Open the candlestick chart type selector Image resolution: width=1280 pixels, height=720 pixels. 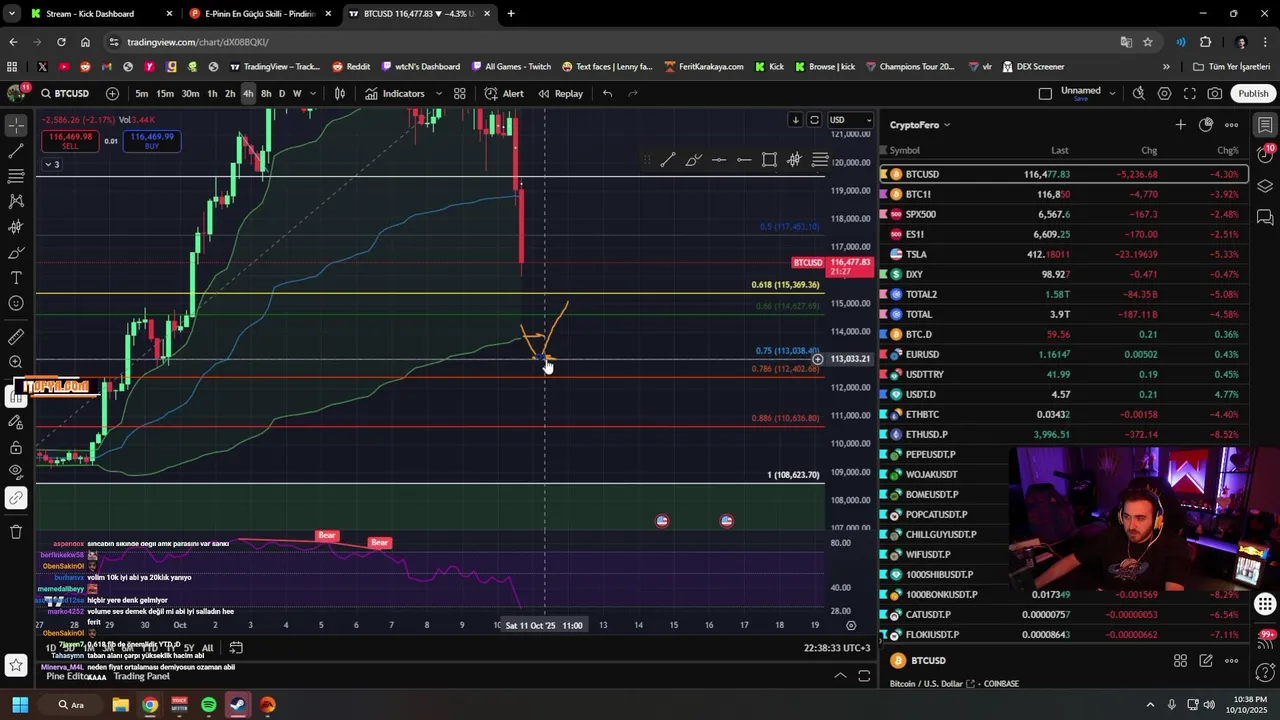[x=340, y=93]
